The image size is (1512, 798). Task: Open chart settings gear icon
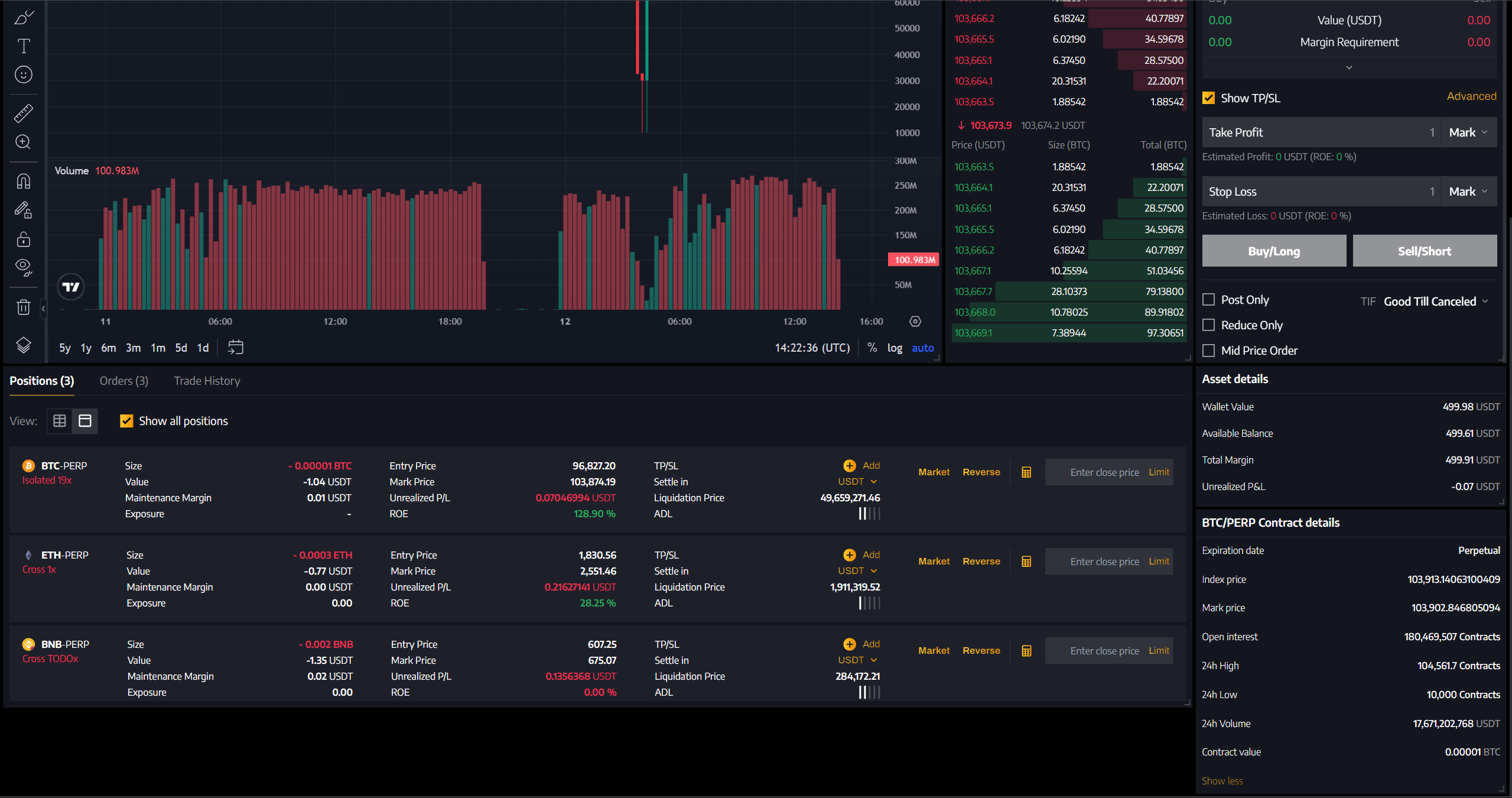[x=915, y=322]
